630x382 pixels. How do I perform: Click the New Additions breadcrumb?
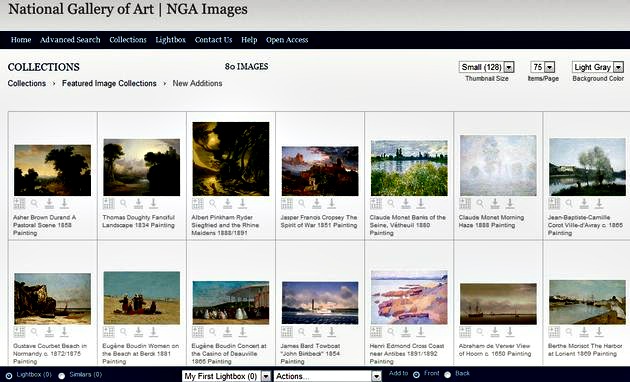(197, 83)
